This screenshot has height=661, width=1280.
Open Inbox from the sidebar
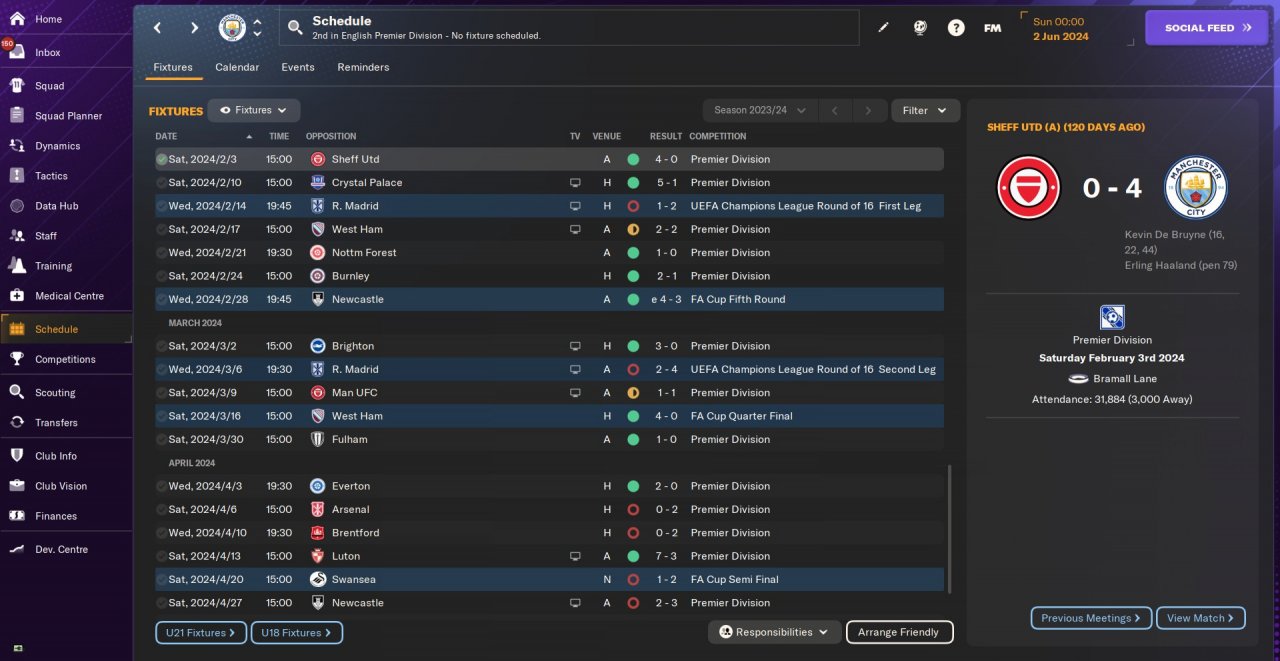coord(48,52)
